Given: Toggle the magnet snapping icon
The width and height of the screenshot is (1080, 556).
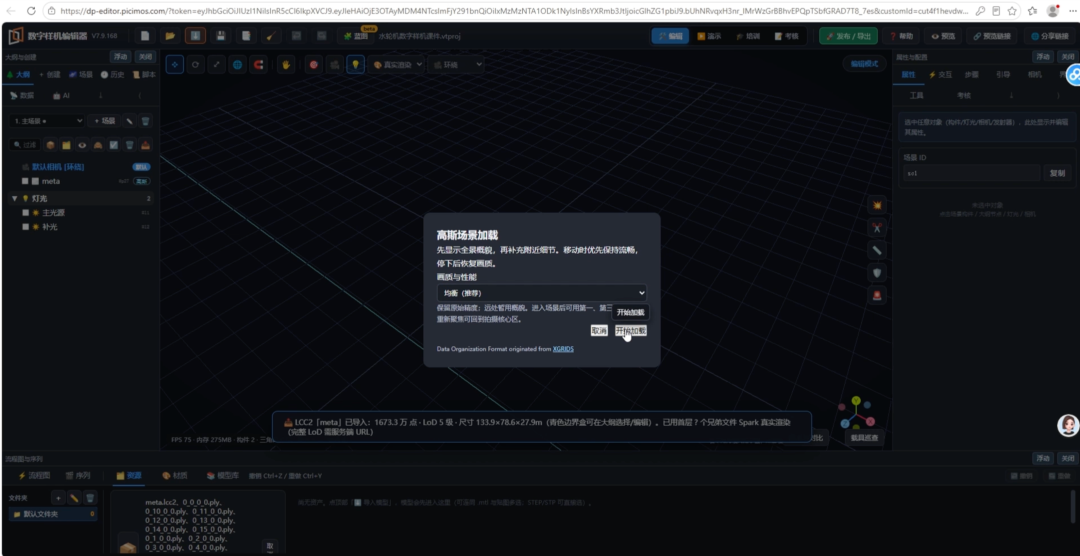Looking at the screenshot, I should pos(259,64).
